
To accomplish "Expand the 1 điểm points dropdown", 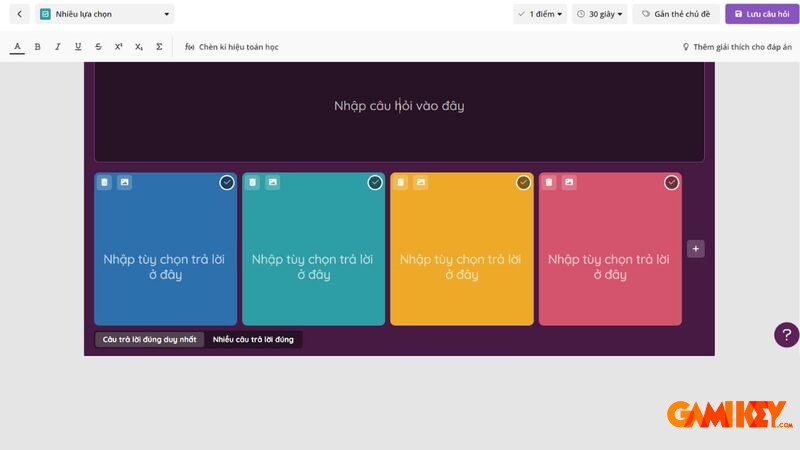I will point(540,14).
